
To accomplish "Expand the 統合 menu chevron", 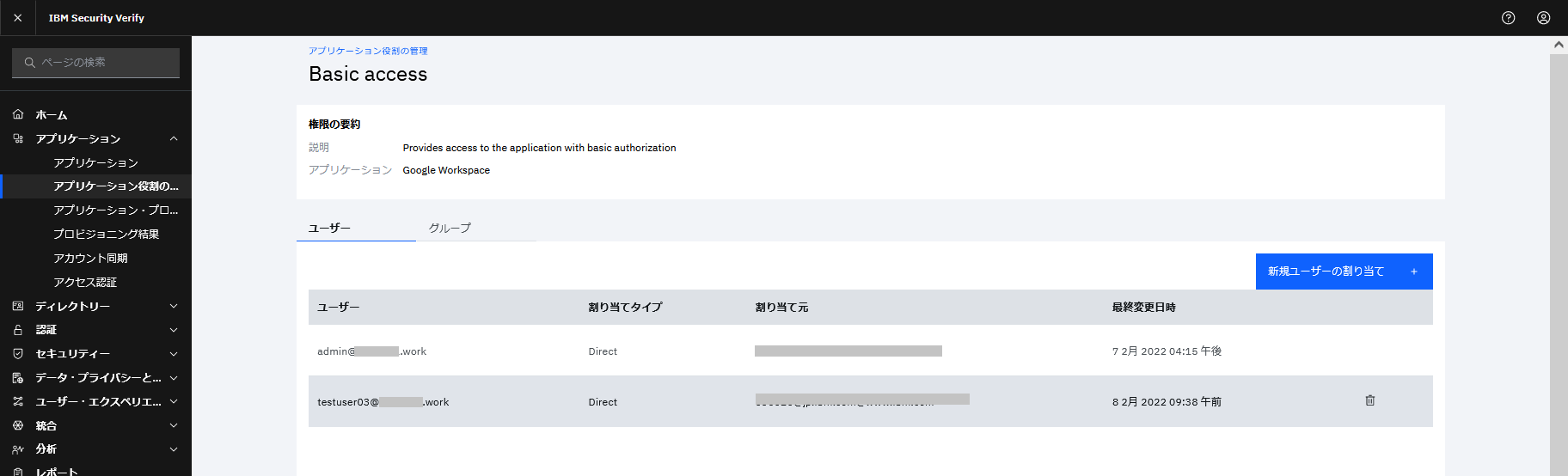I will pos(174,425).
